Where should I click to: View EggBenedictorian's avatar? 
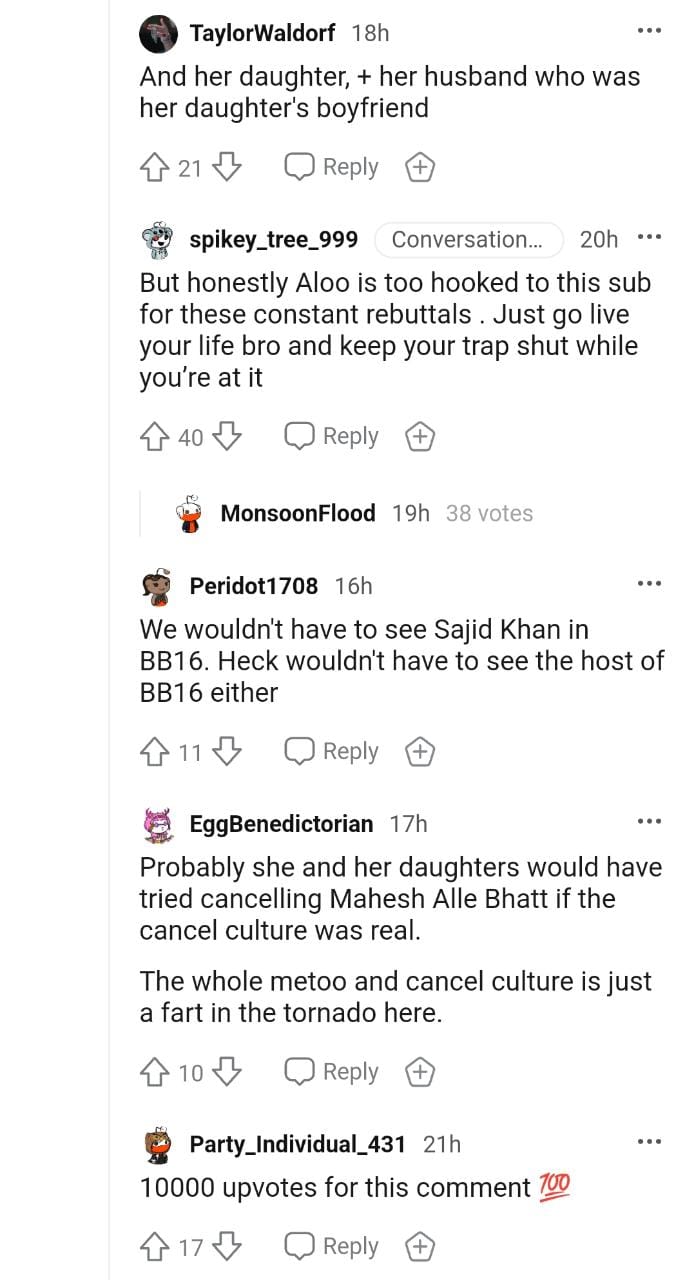pos(158,824)
